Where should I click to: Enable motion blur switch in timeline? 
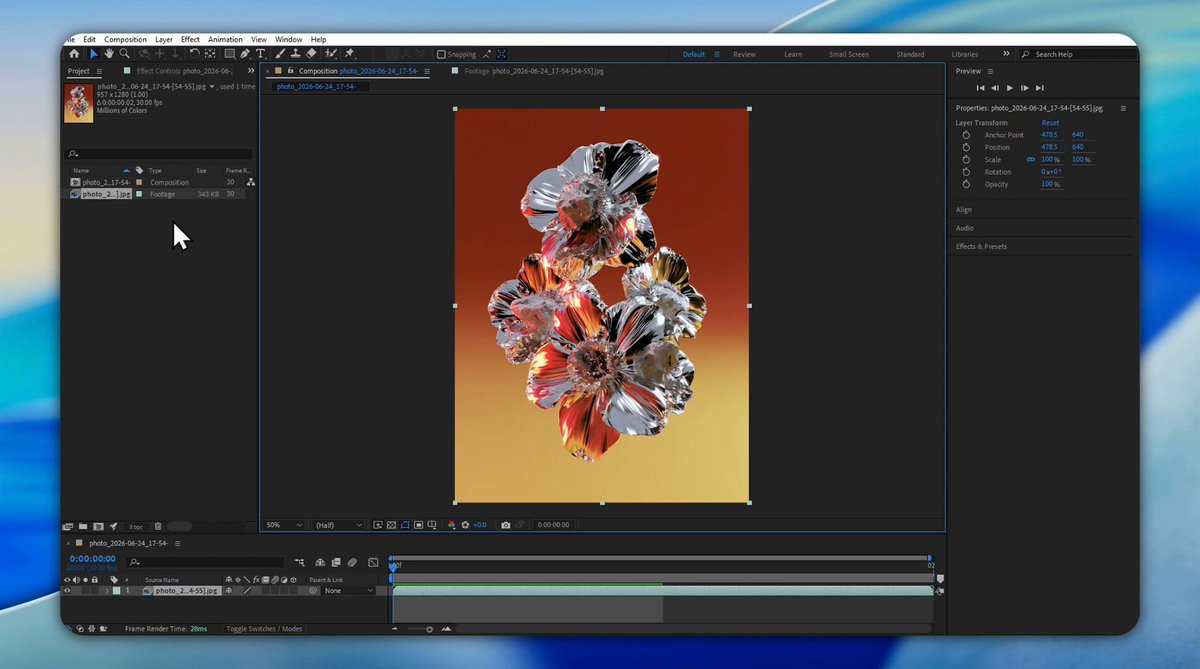click(x=352, y=562)
